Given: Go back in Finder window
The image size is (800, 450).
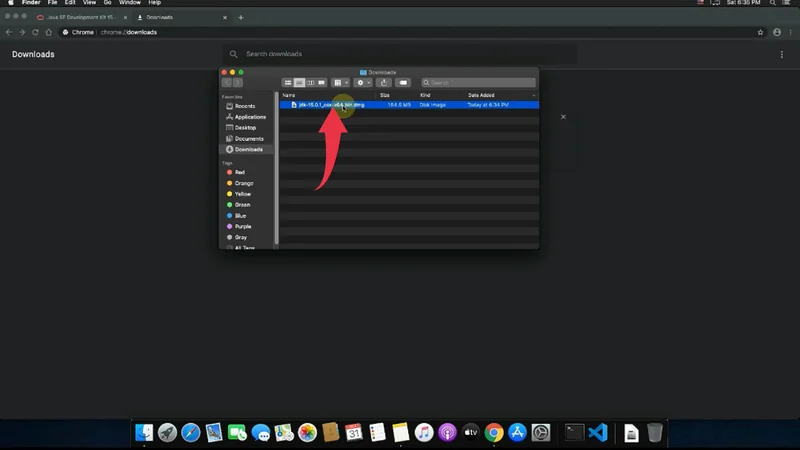Looking at the screenshot, I should click(x=226, y=83).
